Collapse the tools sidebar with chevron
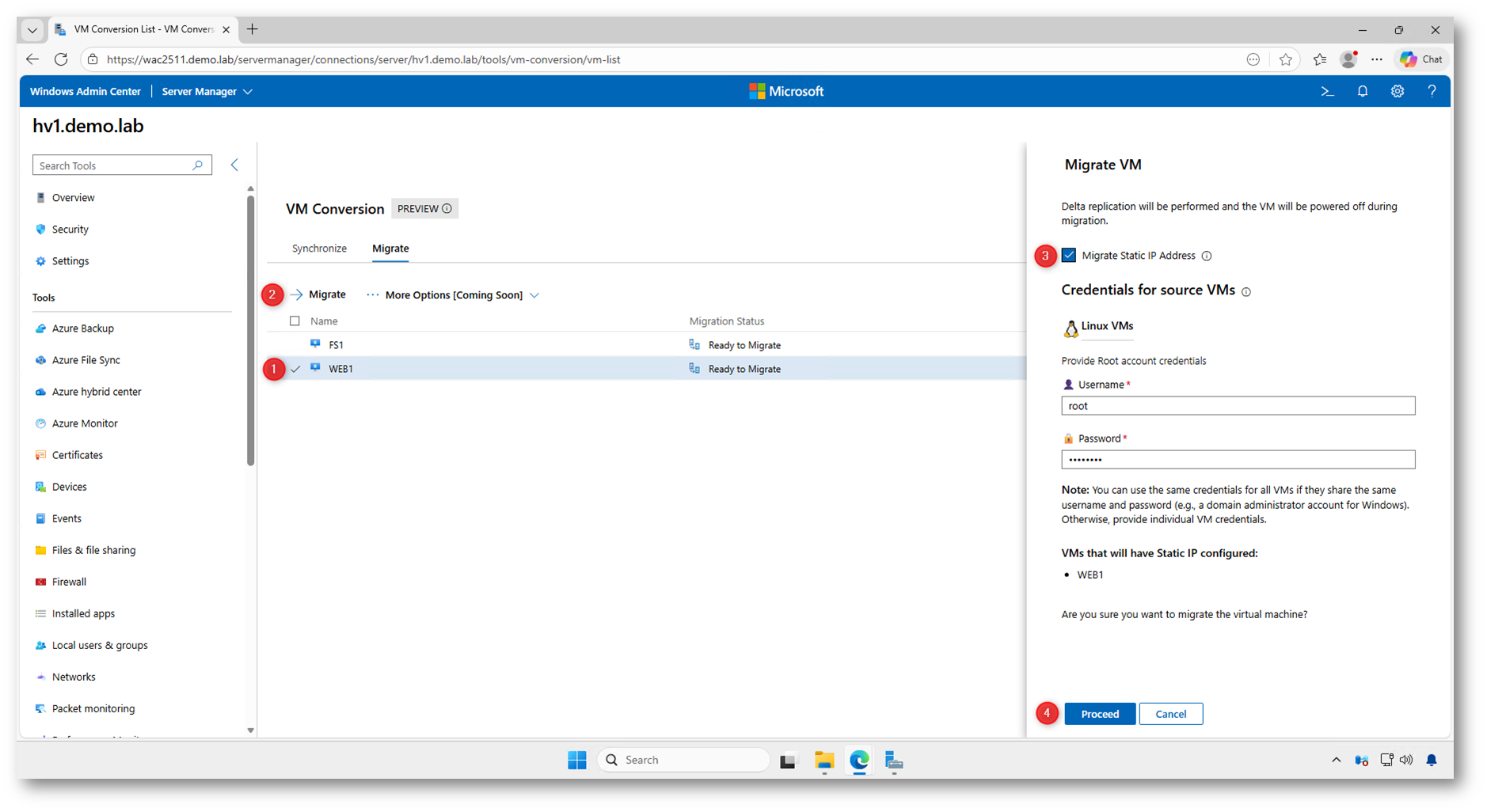Screen dimensions: 1487x812 pyautogui.click(x=234, y=165)
